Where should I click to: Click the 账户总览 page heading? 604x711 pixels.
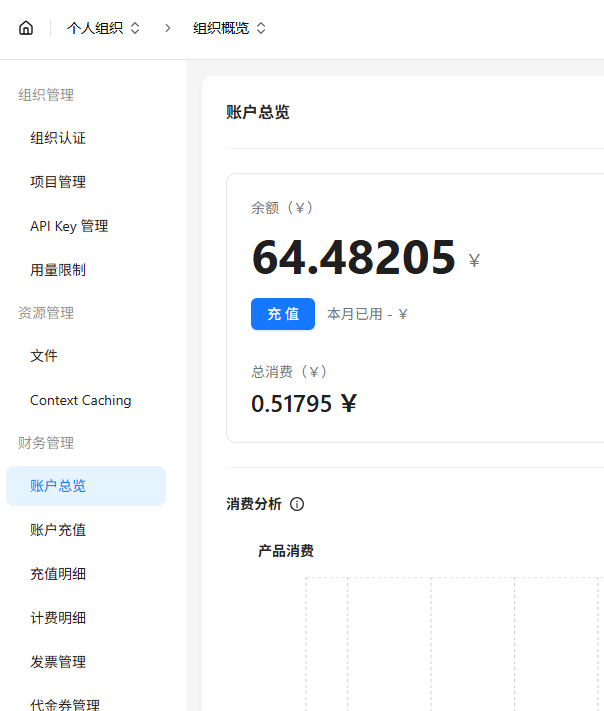click(258, 112)
